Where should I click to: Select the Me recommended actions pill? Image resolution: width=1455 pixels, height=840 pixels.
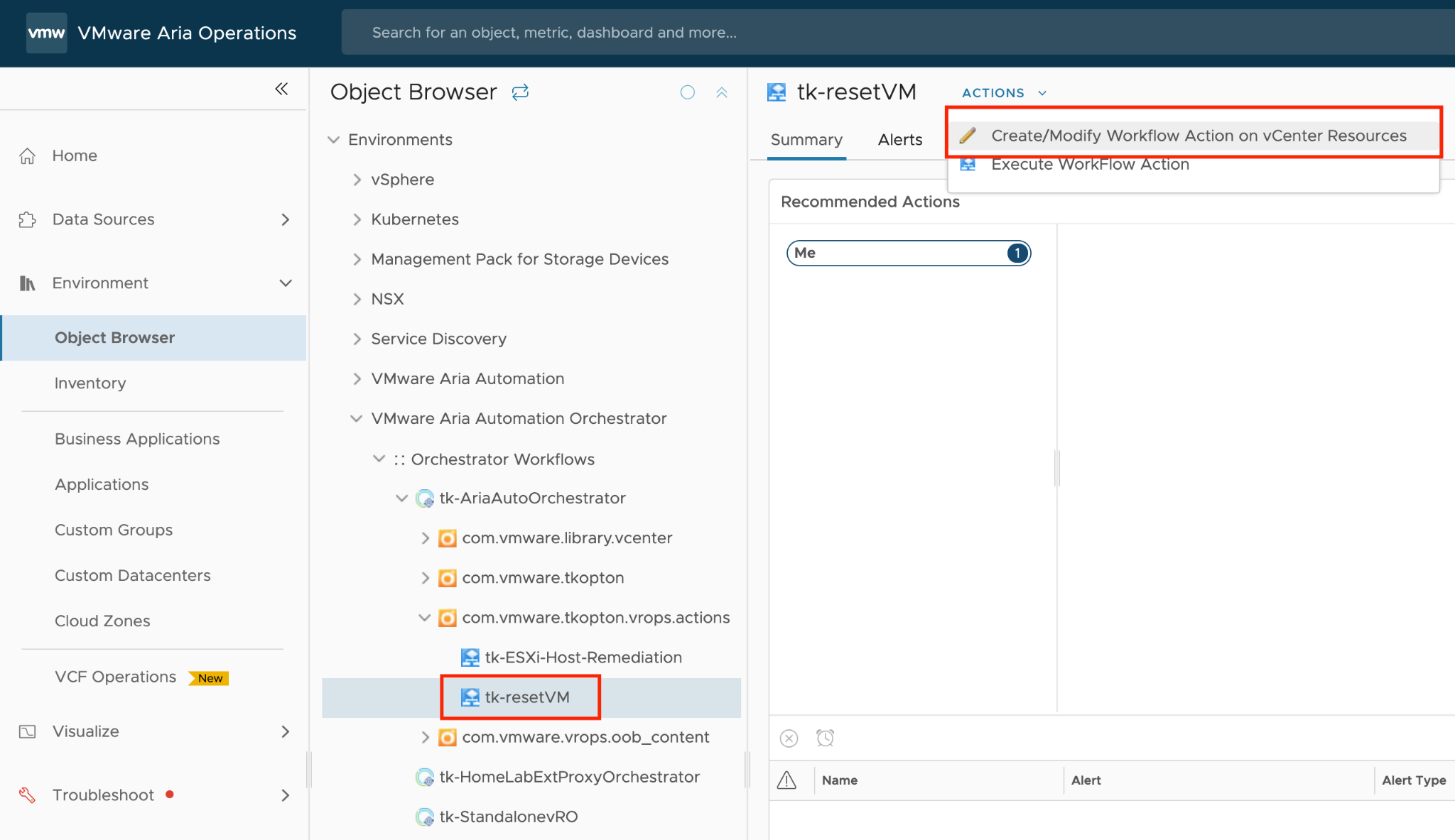909,253
